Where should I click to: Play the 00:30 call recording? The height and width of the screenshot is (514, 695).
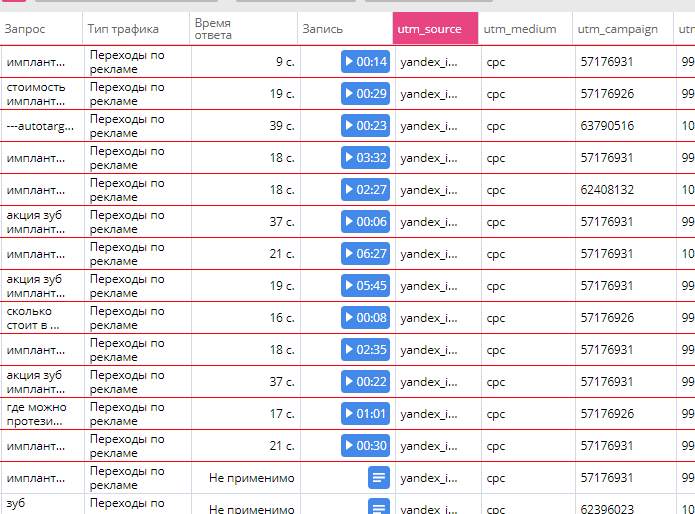(365, 445)
